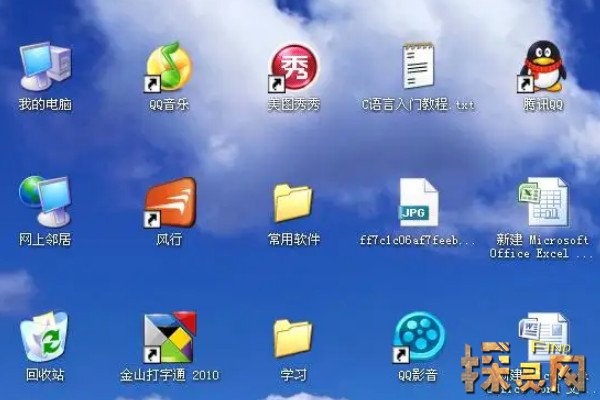
Task: Click the 金山打字通 2010 text label
Action: pos(168,376)
